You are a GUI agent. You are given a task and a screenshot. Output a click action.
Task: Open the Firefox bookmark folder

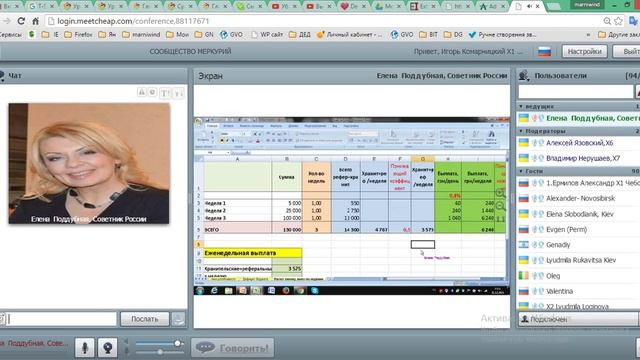coord(78,35)
